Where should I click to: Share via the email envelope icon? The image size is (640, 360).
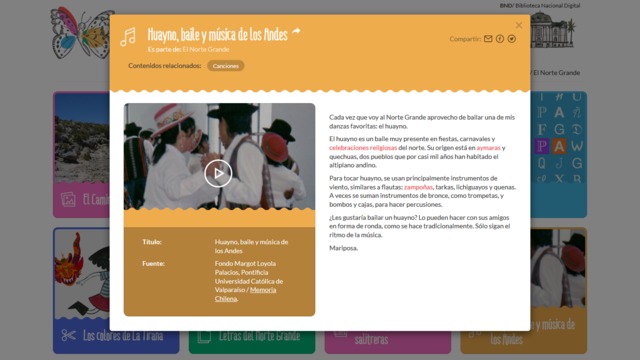tap(488, 39)
